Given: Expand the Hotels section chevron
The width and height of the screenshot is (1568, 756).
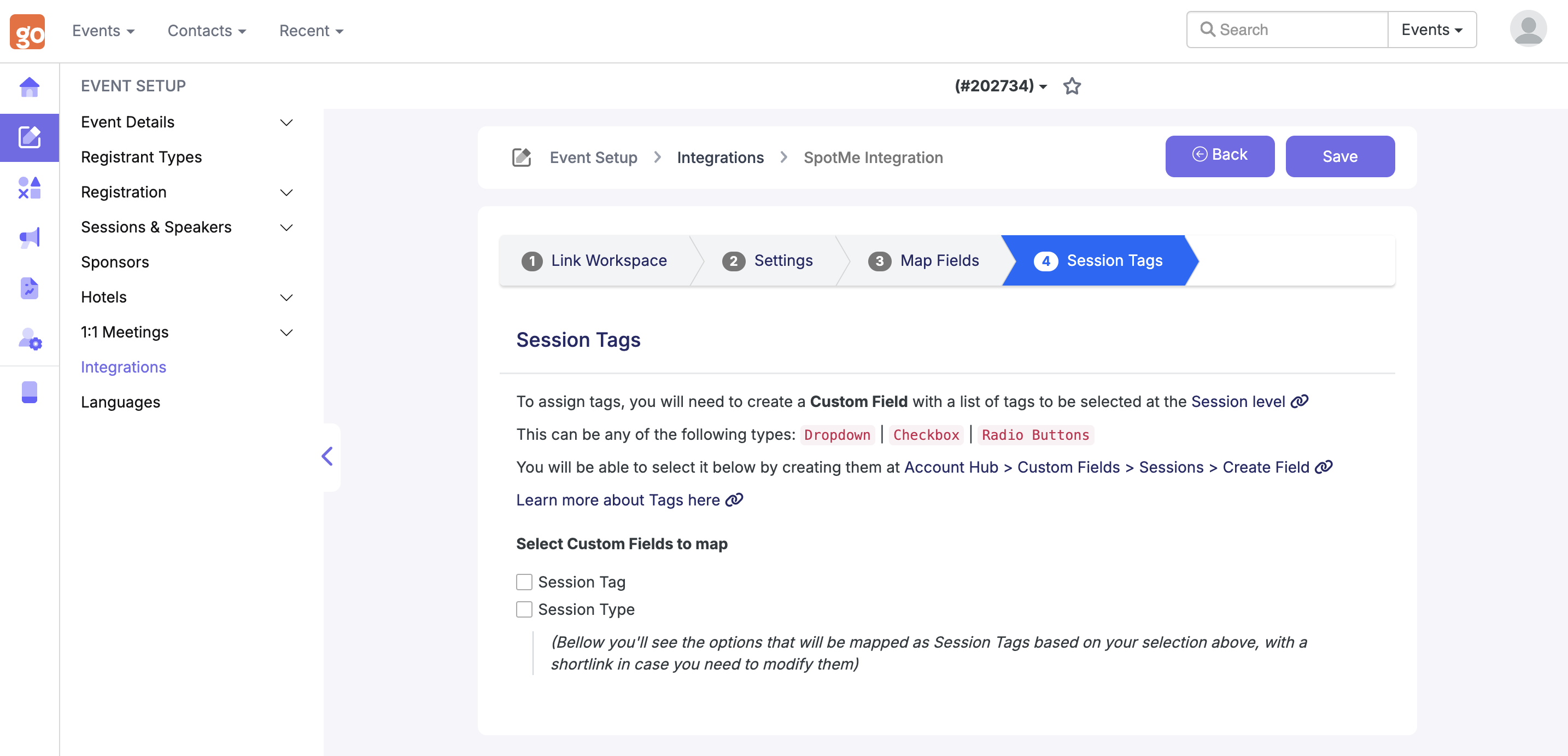Looking at the screenshot, I should tap(286, 297).
